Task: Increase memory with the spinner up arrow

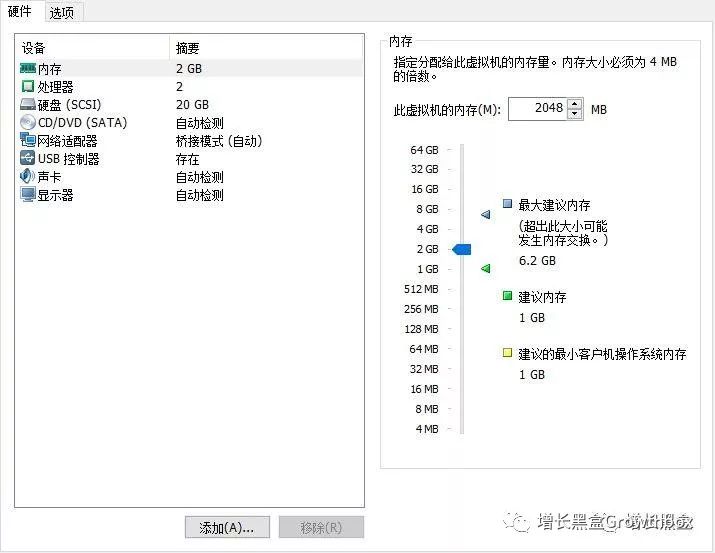Action: point(575,103)
